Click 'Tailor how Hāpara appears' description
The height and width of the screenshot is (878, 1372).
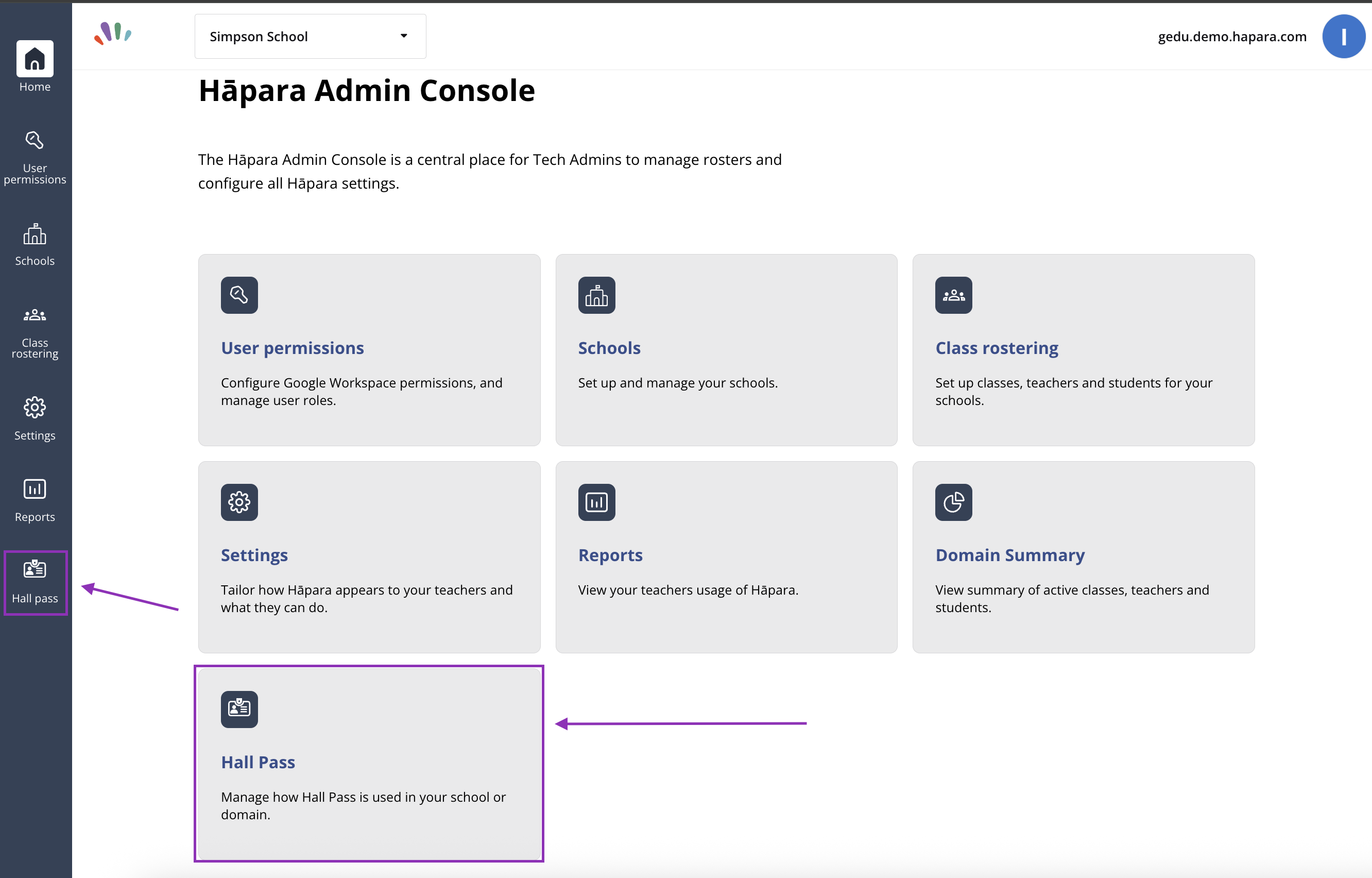[367, 599]
